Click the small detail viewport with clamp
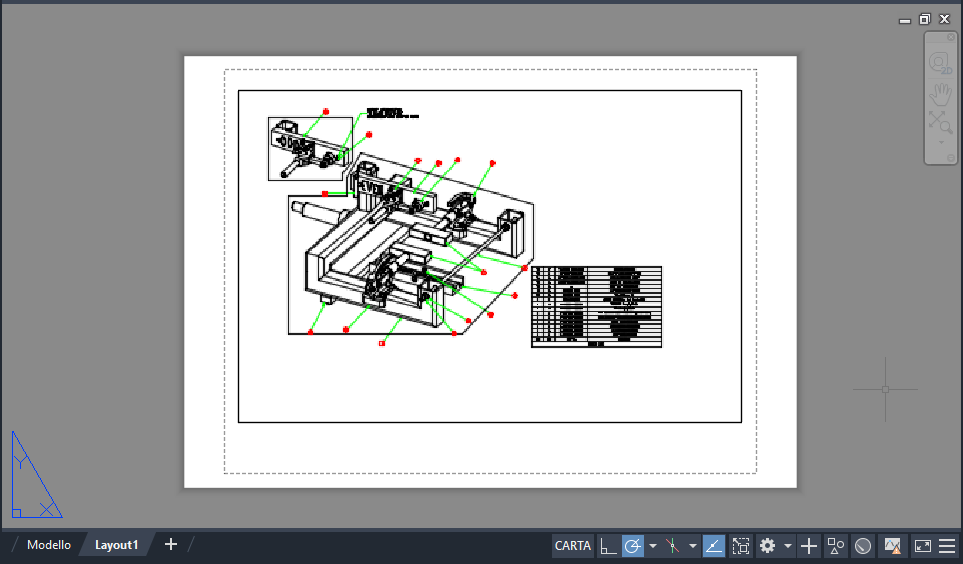 310,149
